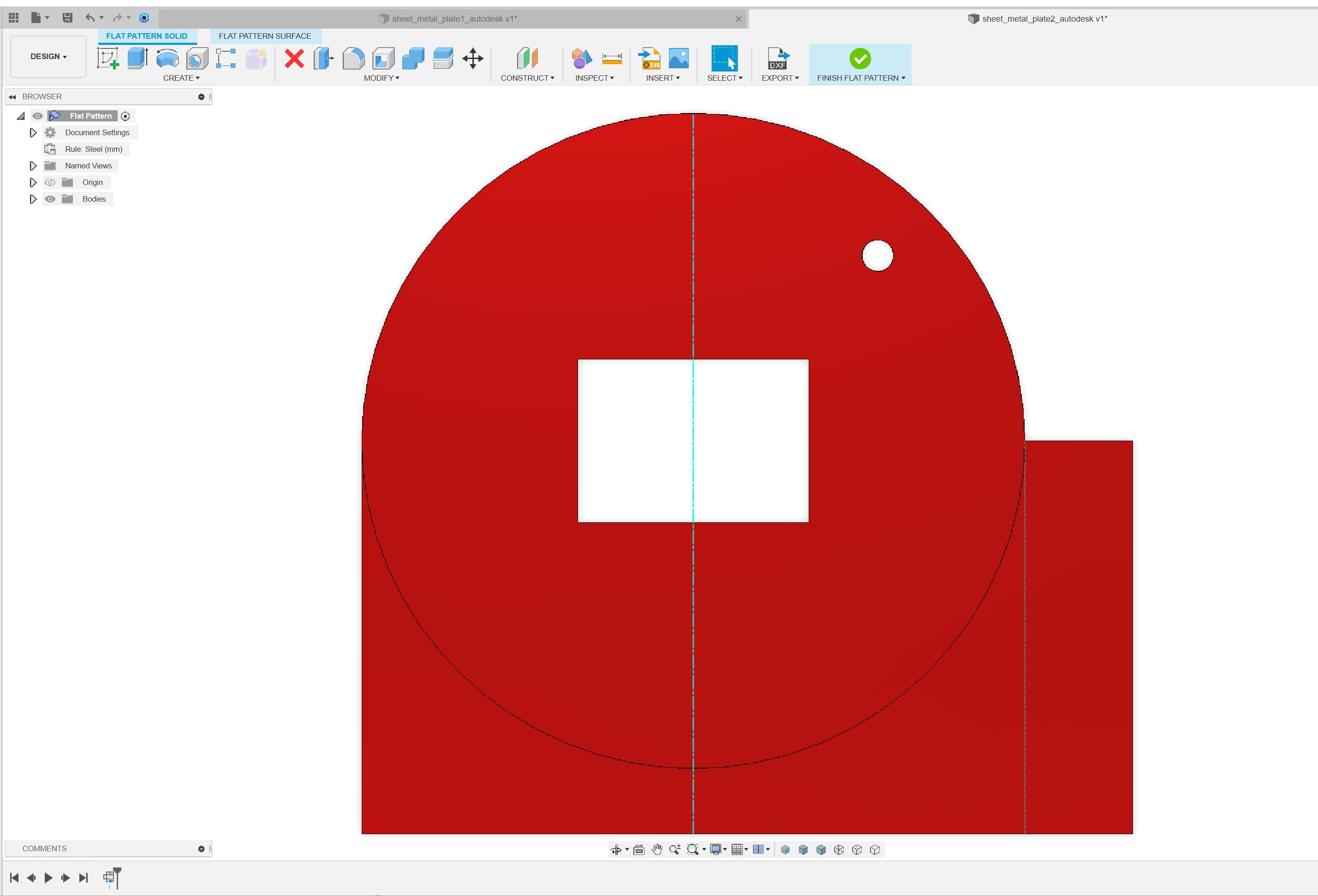Expand the Document Settings tree node
1318x896 pixels.
(32, 132)
